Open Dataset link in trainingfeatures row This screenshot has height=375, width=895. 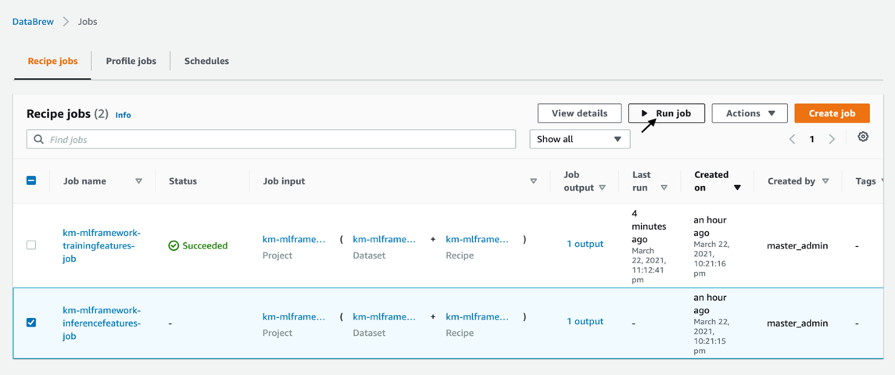tap(384, 239)
